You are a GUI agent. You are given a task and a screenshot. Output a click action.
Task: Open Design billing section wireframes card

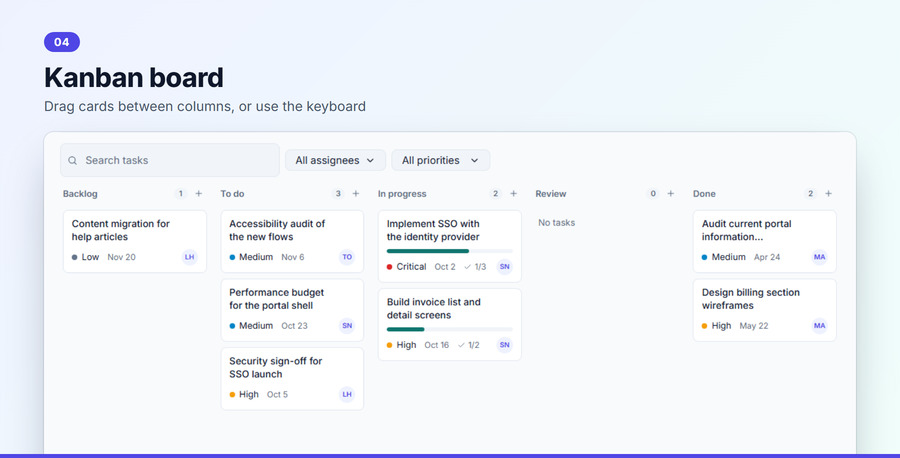(x=765, y=310)
